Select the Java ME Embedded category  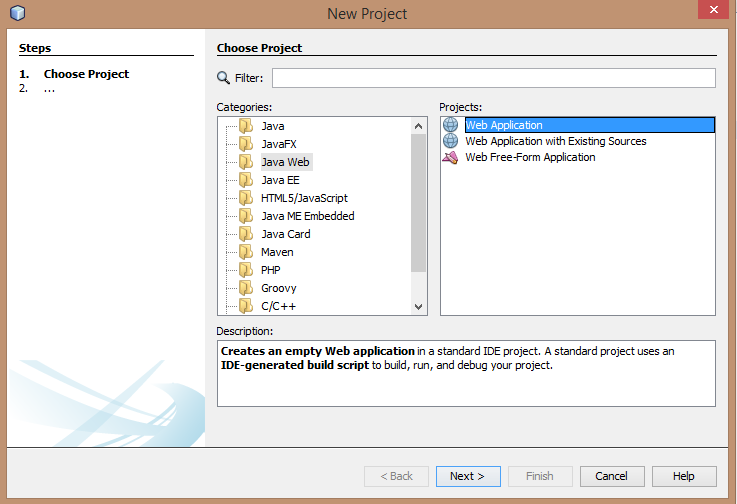[308, 216]
